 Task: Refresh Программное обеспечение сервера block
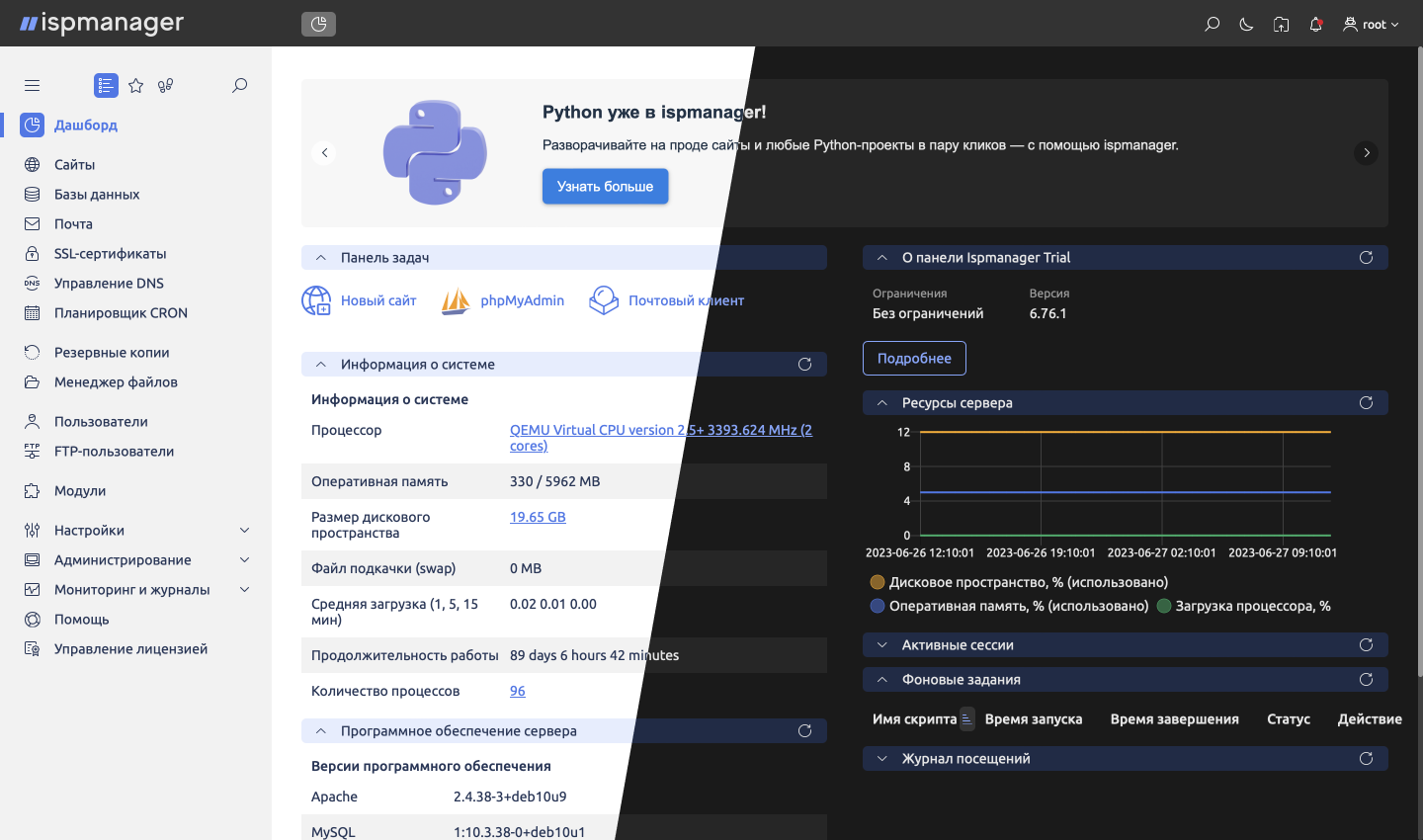804,731
